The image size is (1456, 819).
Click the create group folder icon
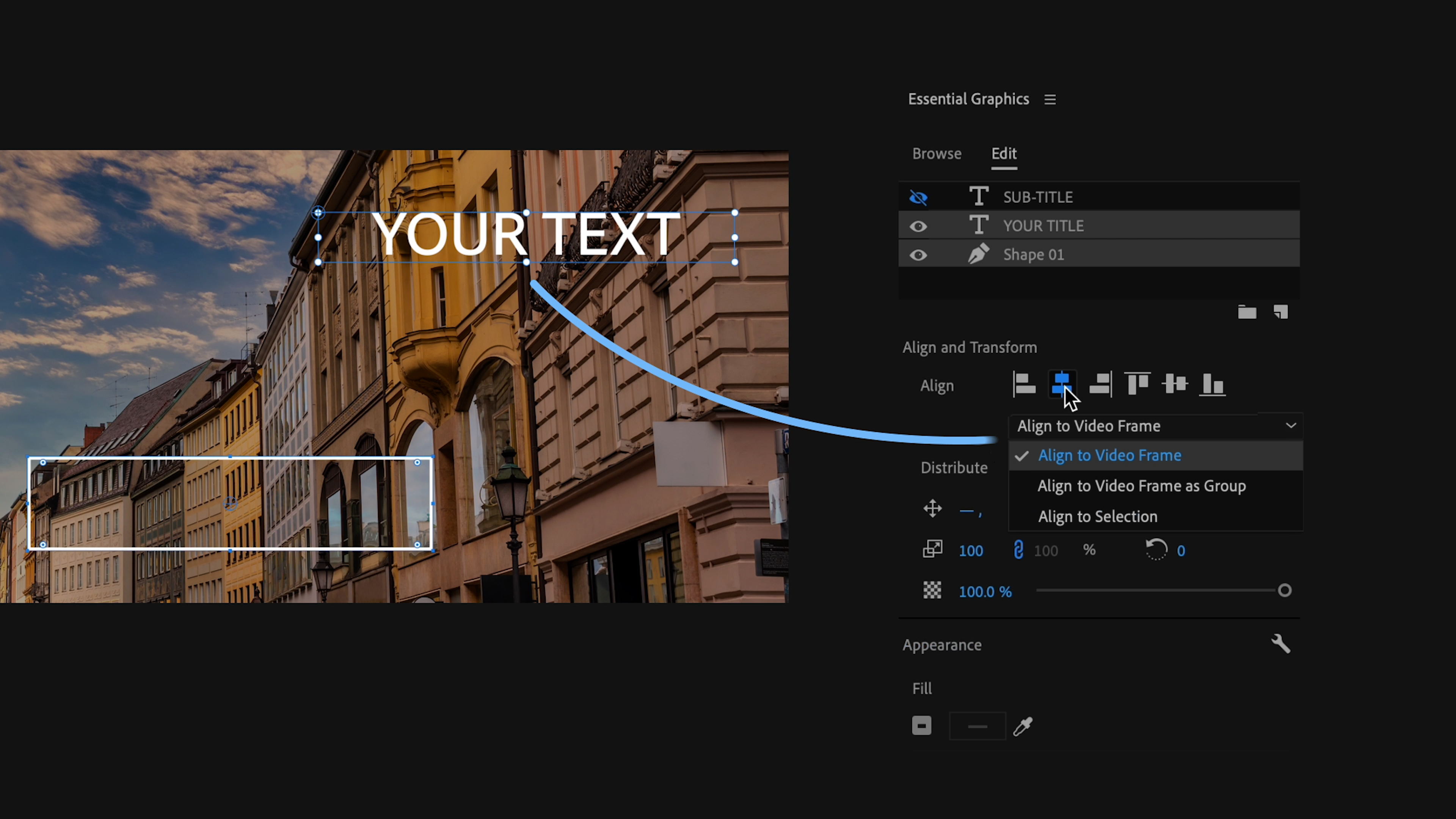1247,312
